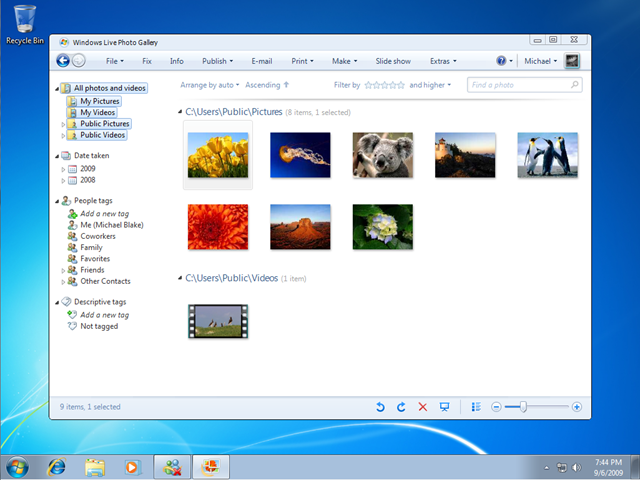Toggle Ascending sort order
Viewport: 640px width, 480px height.
267,85
